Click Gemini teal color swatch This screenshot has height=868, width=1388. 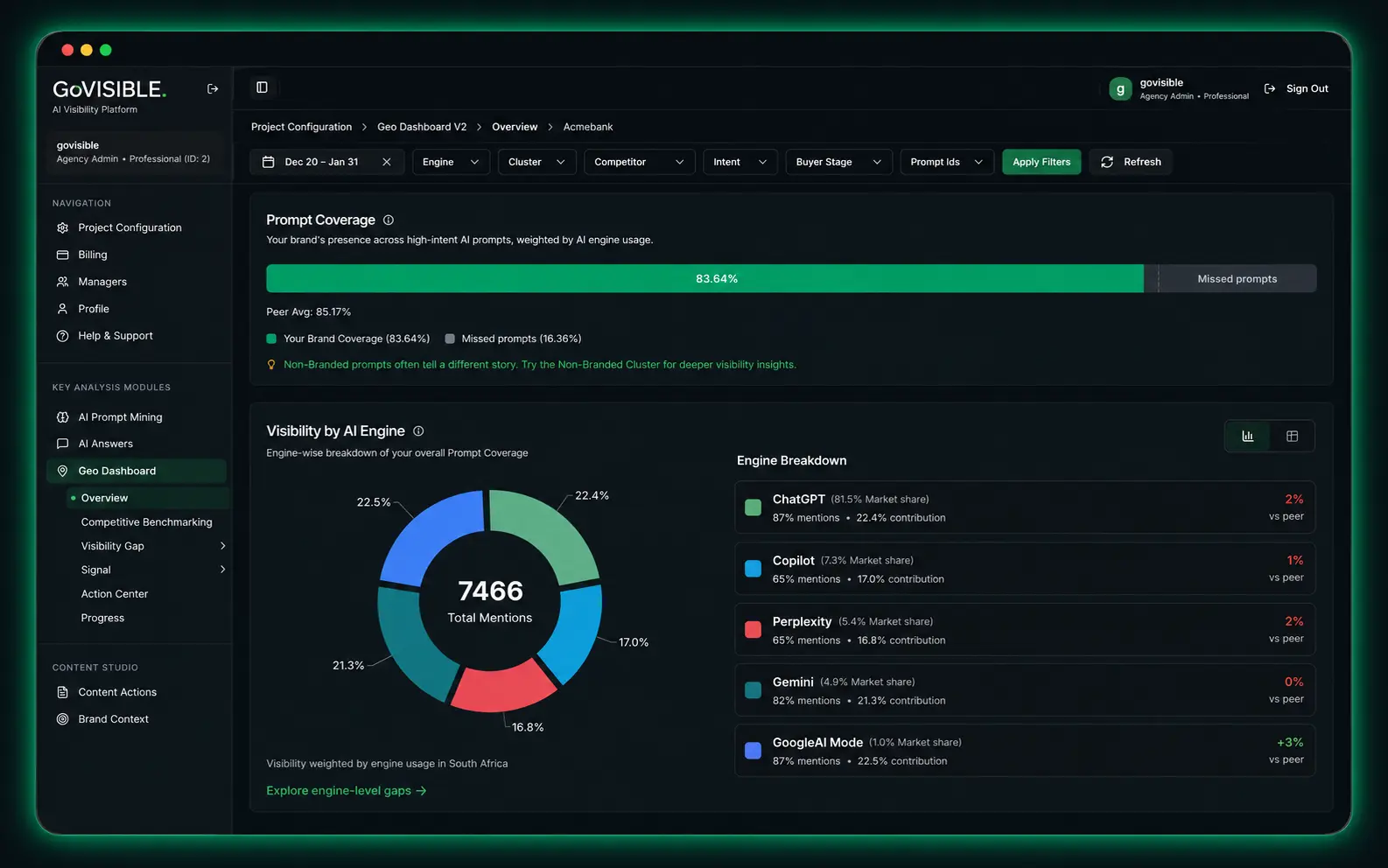[x=753, y=690]
